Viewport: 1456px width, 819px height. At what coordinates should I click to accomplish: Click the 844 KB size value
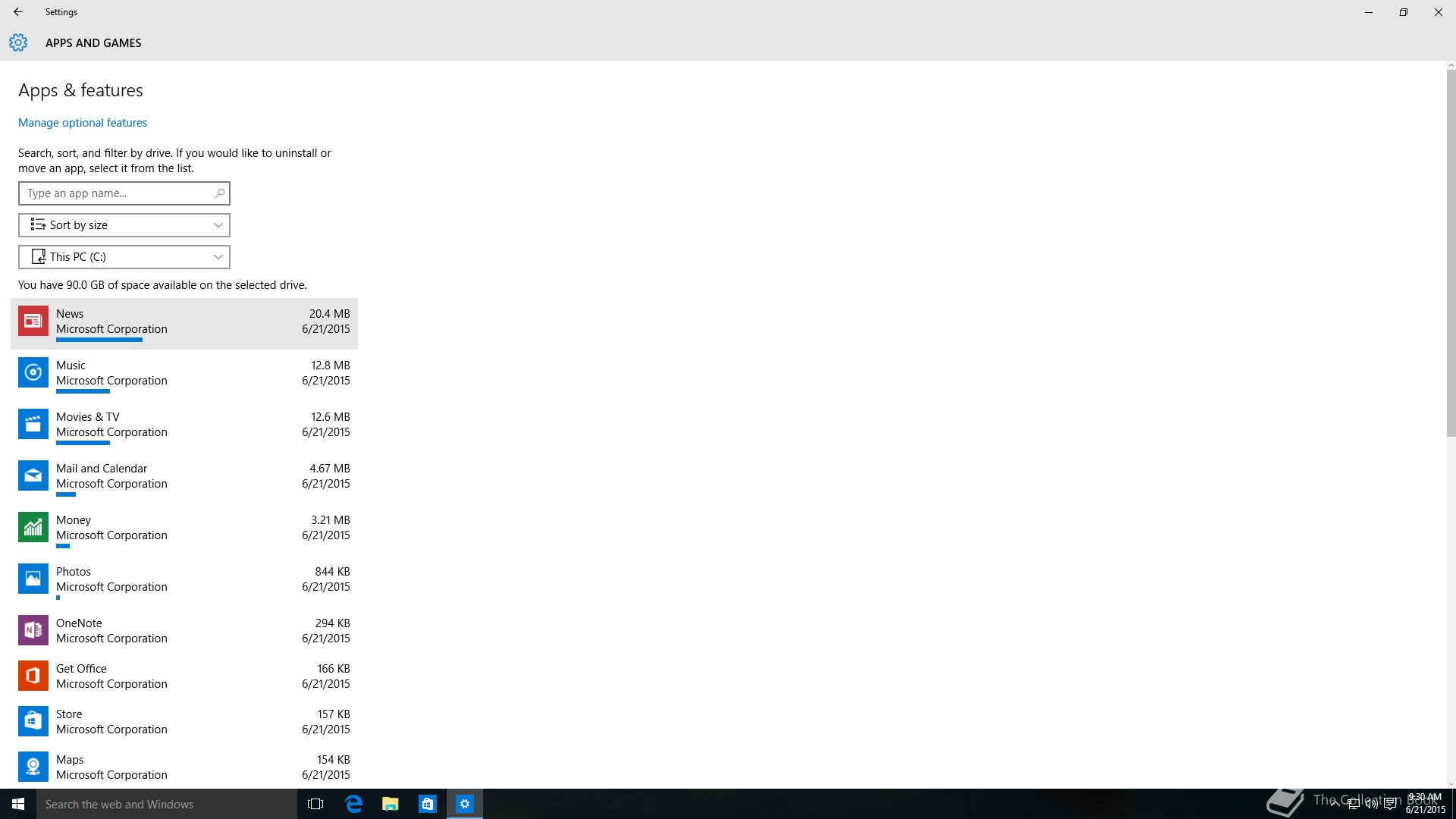pyautogui.click(x=332, y=572)
